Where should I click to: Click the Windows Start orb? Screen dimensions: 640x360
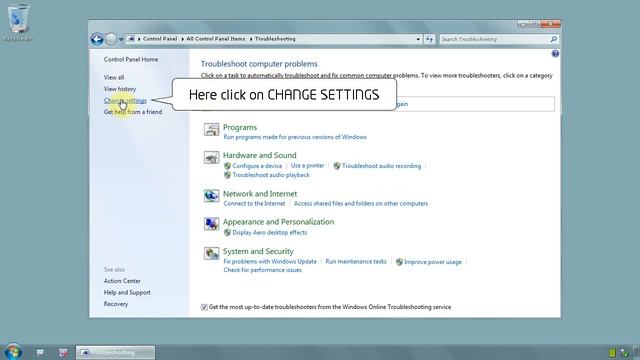(13, 352)
